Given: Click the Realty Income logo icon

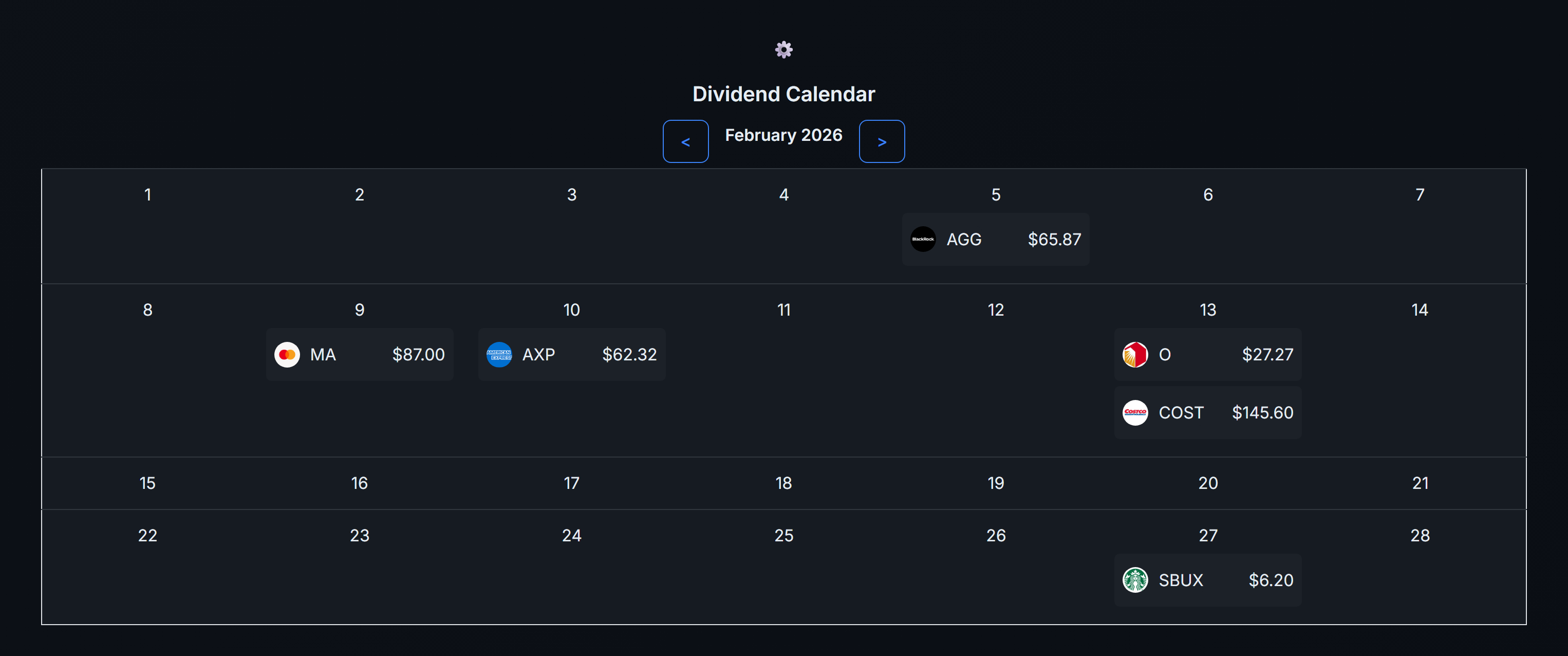Looking at the screenshot, I should tap(1134, 355).
